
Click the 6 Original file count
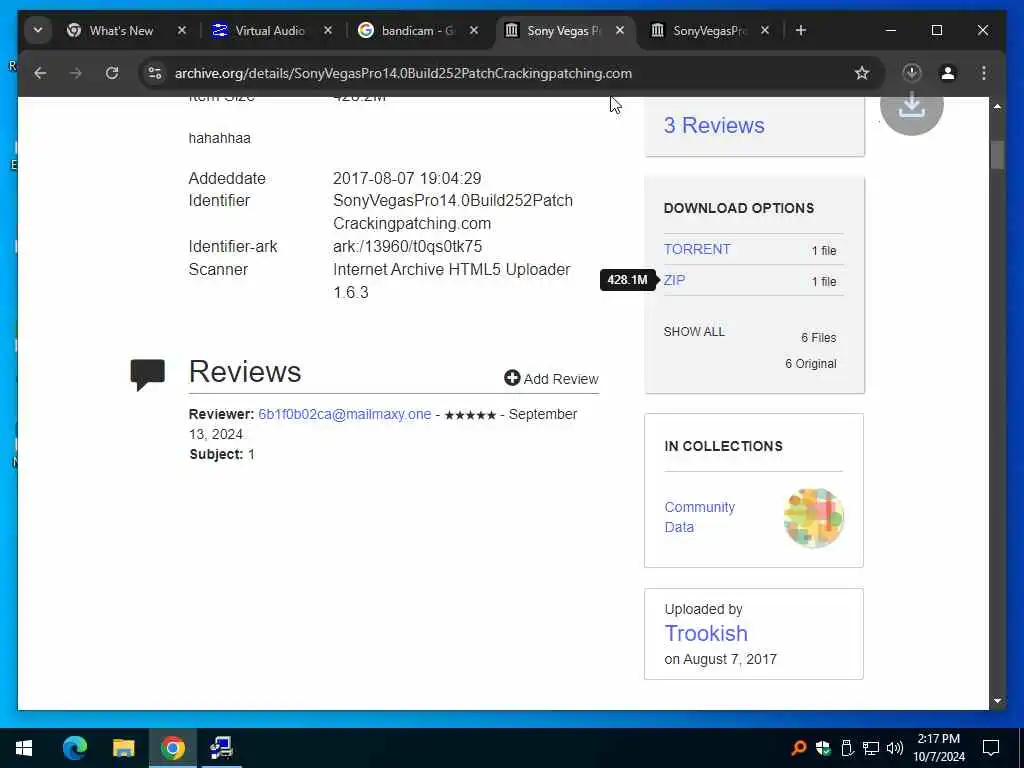810,364
